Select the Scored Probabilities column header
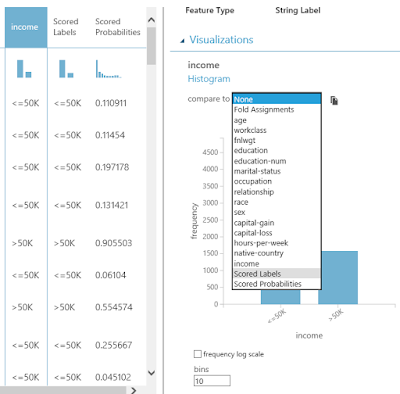This screenshot has width=400, height=394. pyautogui.click(x=118, y=27)
